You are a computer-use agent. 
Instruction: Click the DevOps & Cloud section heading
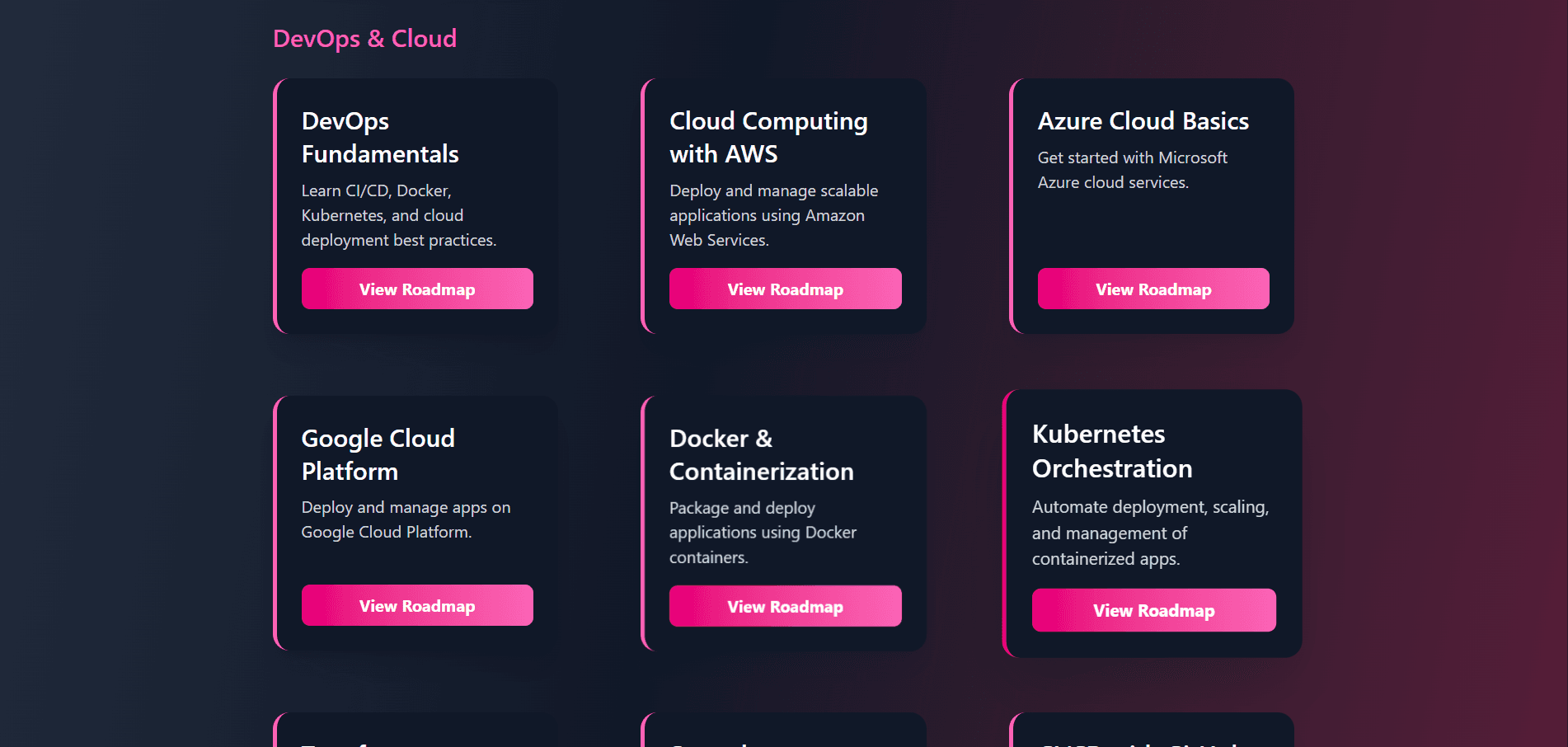(x=364, y=39)
